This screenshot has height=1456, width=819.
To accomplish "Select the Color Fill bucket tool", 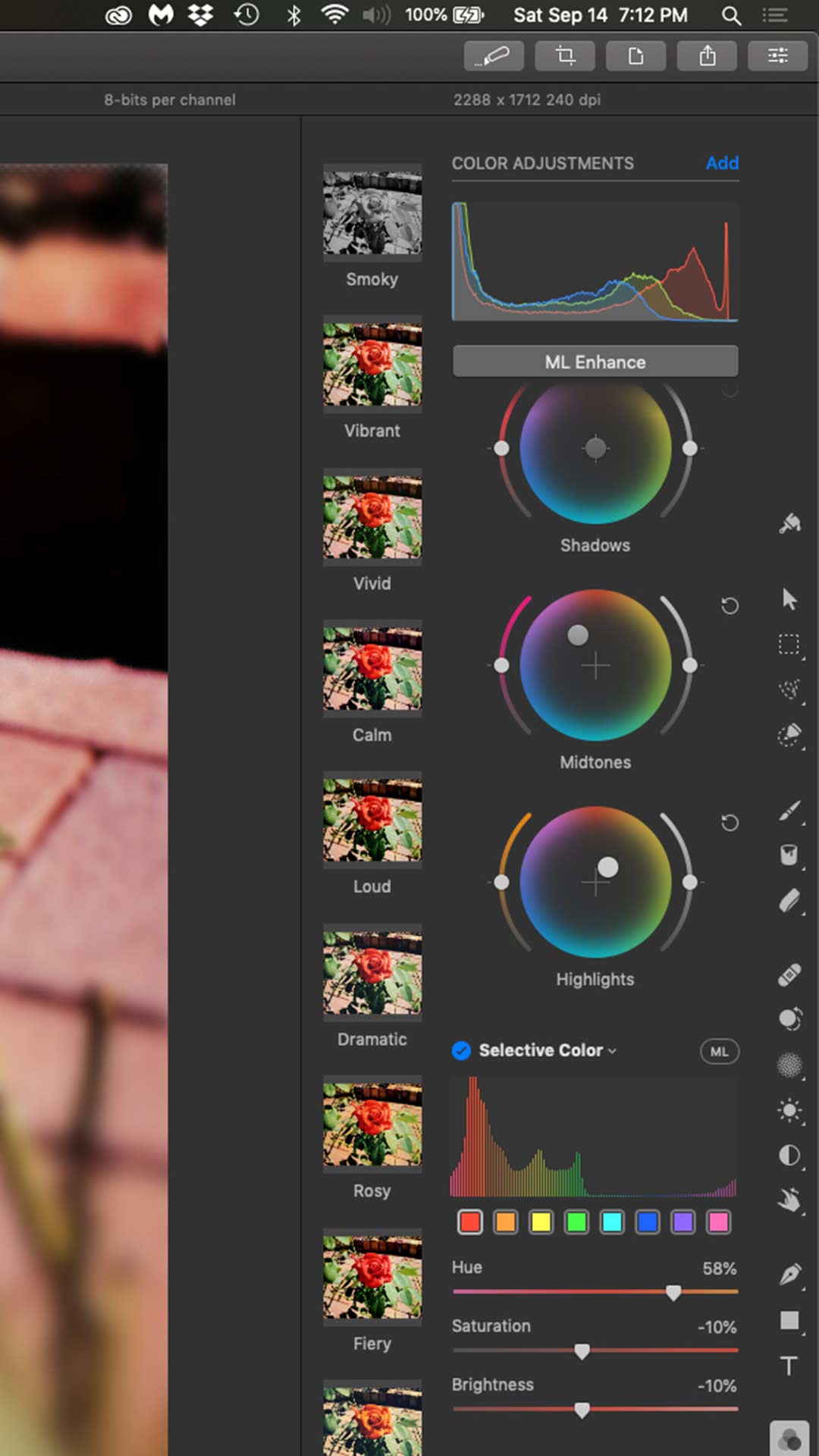I will pyautogui.click(x=789, y=855).
